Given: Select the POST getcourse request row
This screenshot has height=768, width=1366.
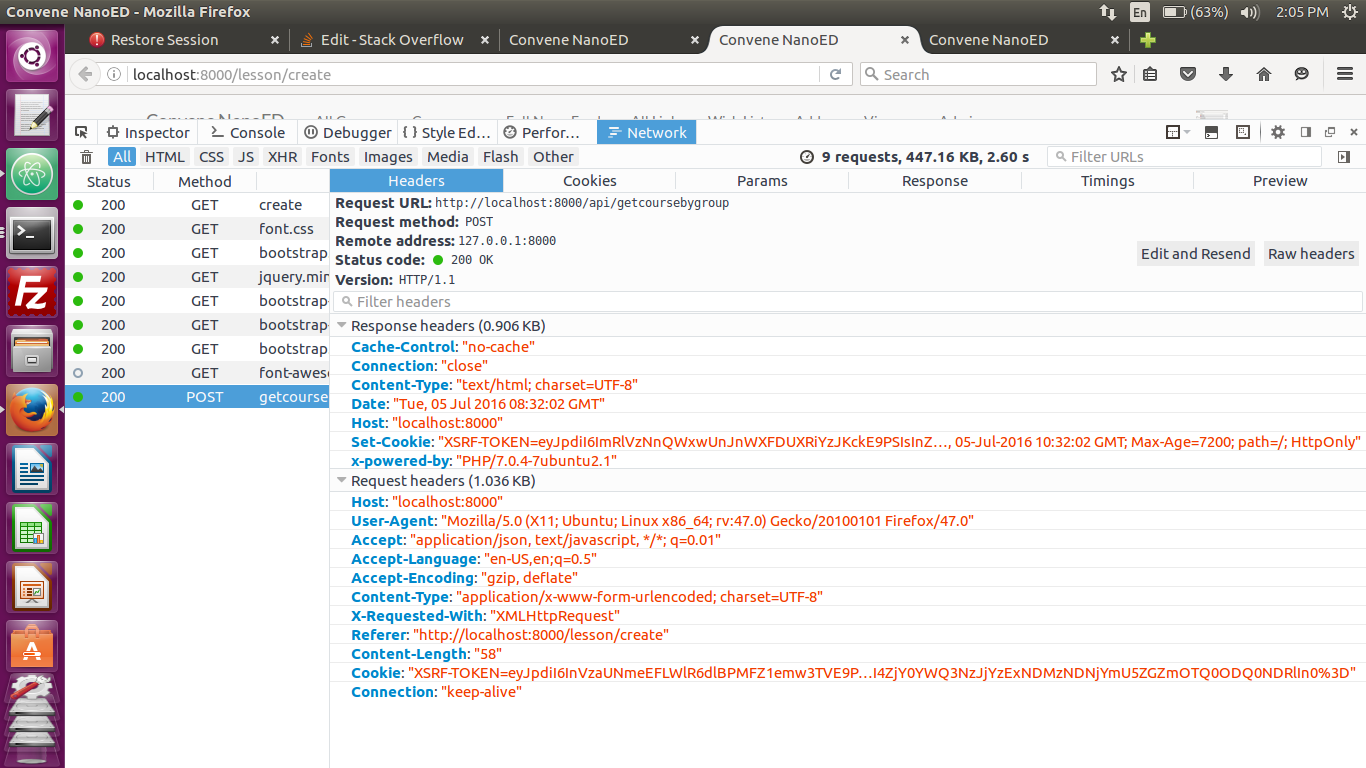Looking at the screenshot, I should coord(198,397).
